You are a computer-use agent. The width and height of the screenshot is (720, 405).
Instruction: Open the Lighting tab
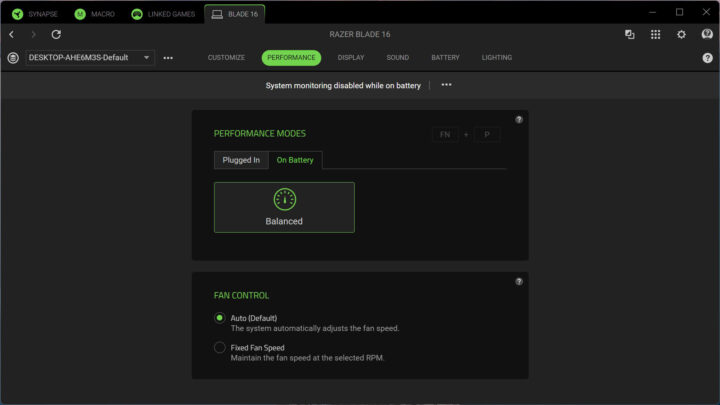coord(496,58)
